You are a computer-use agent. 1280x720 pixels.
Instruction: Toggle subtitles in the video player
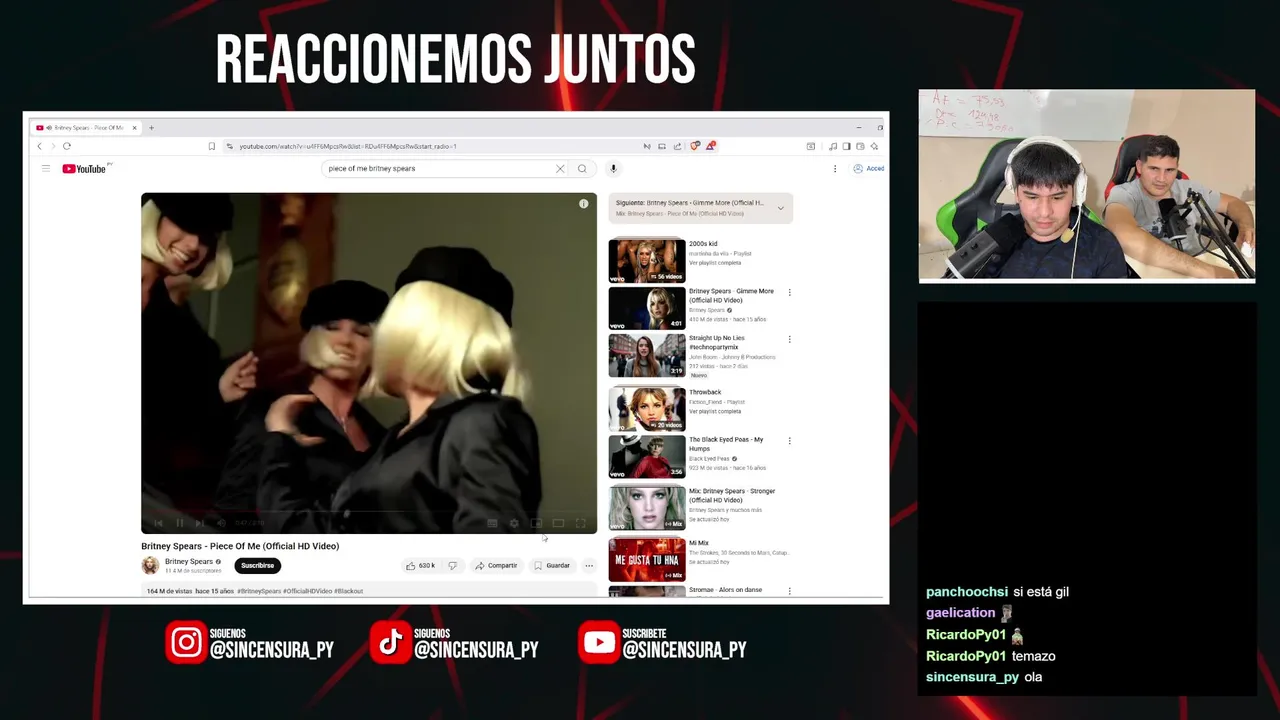(492, 523)
